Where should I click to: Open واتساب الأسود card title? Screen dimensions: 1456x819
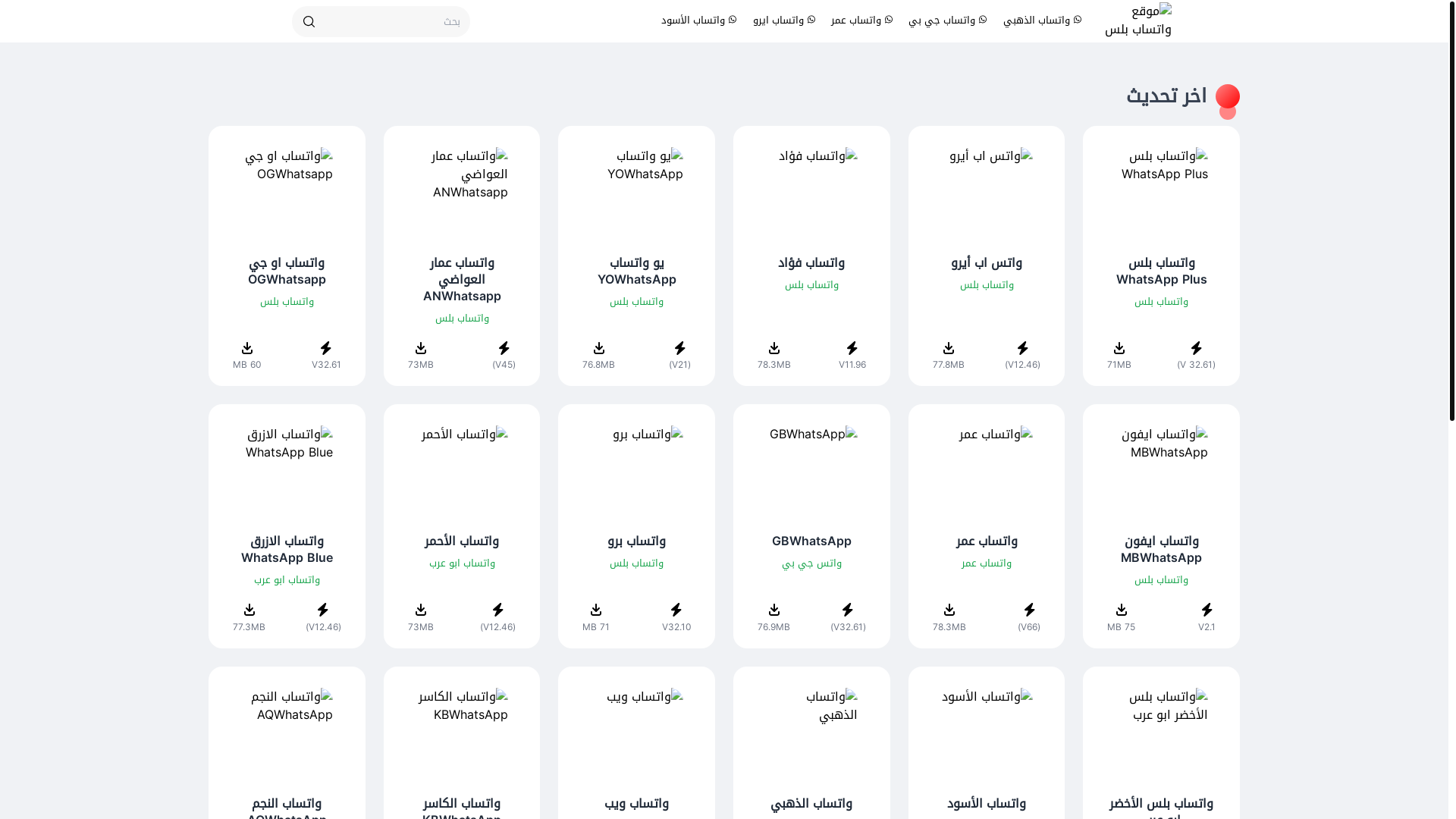[x=987, y=803]
